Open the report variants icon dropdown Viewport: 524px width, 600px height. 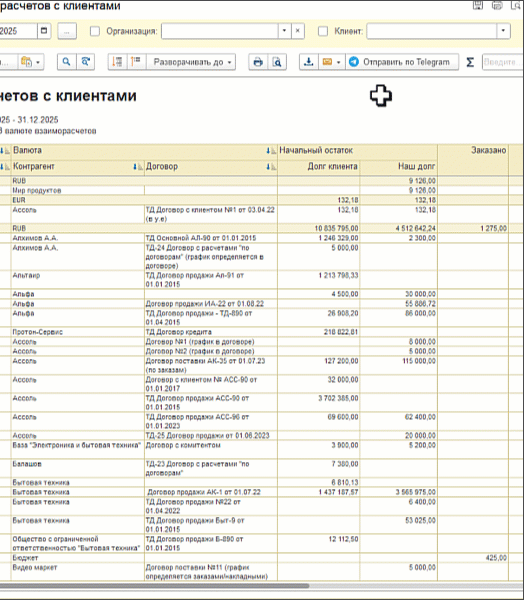[x=31, y=62]
